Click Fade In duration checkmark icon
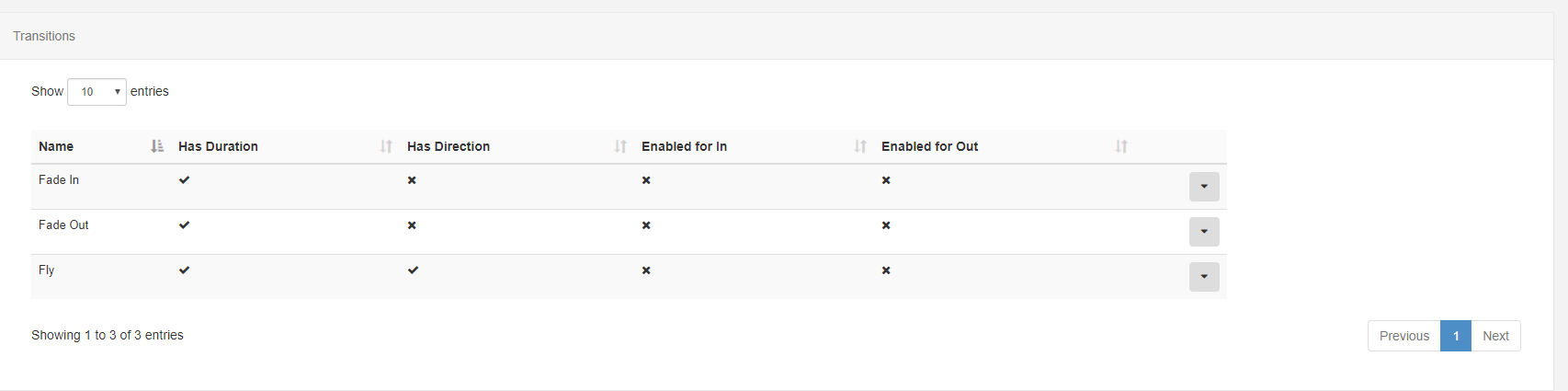 tap(185, 180)
